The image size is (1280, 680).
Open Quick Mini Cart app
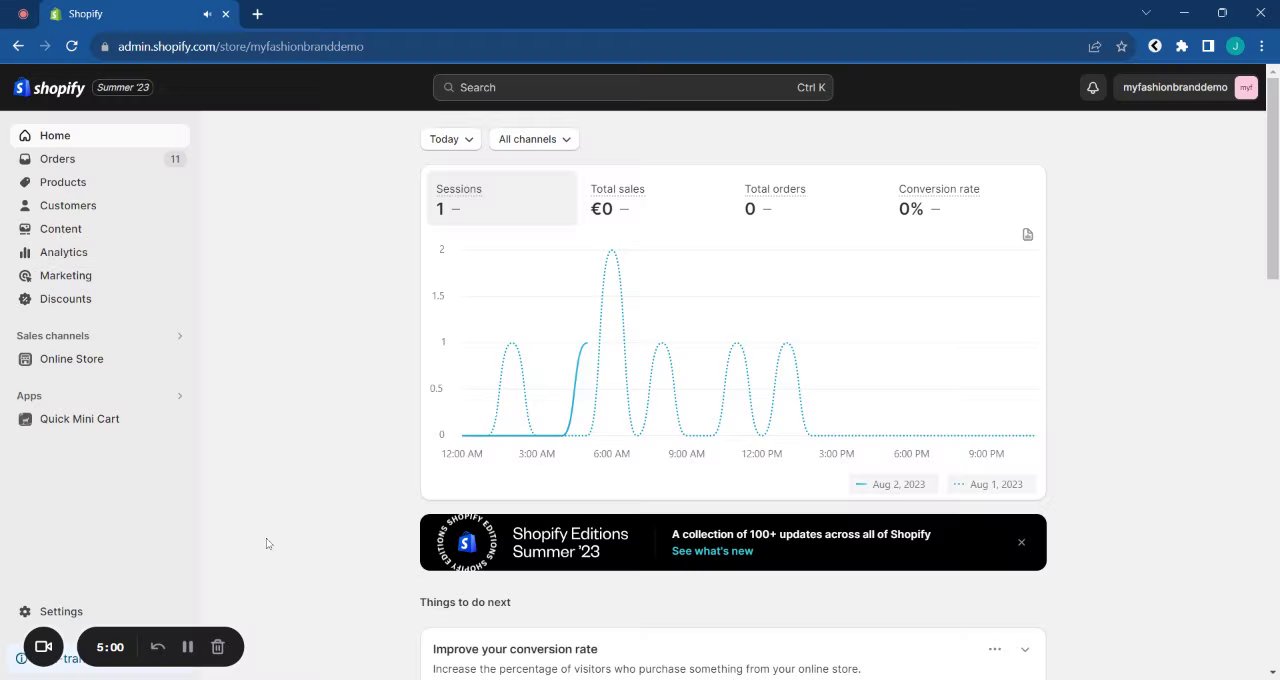80,419
